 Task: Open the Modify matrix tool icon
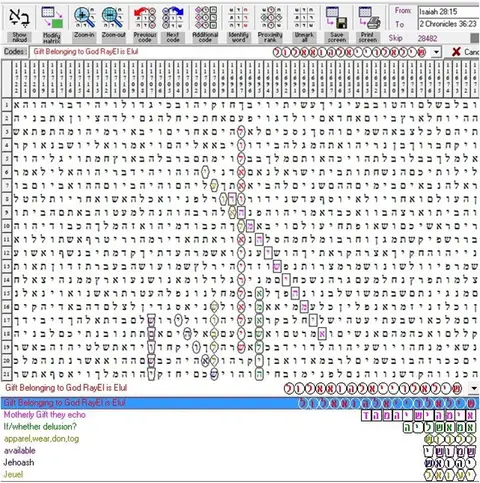(x=52, y=17)
